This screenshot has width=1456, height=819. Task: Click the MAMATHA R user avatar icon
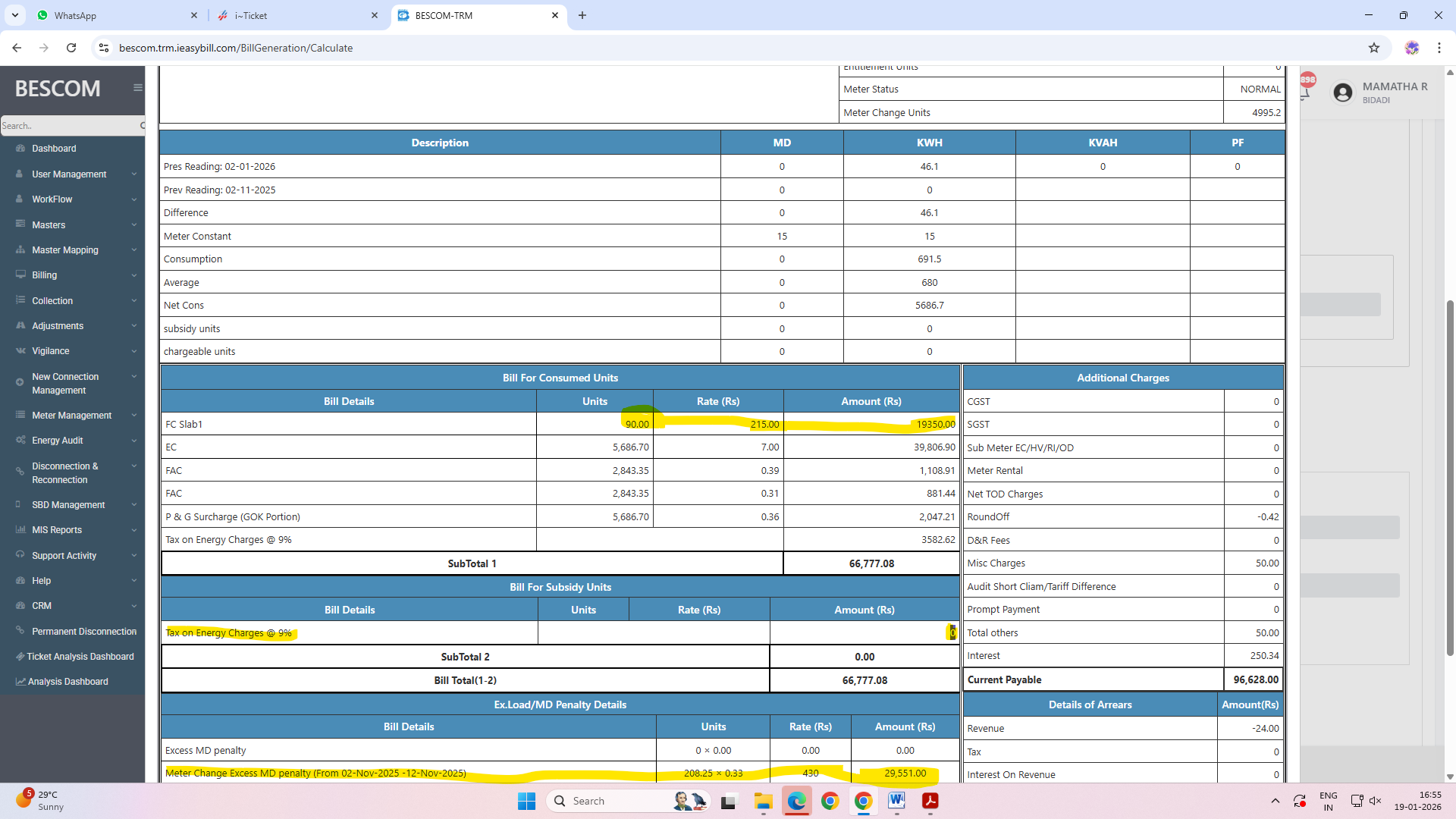tap(1343, 93)
